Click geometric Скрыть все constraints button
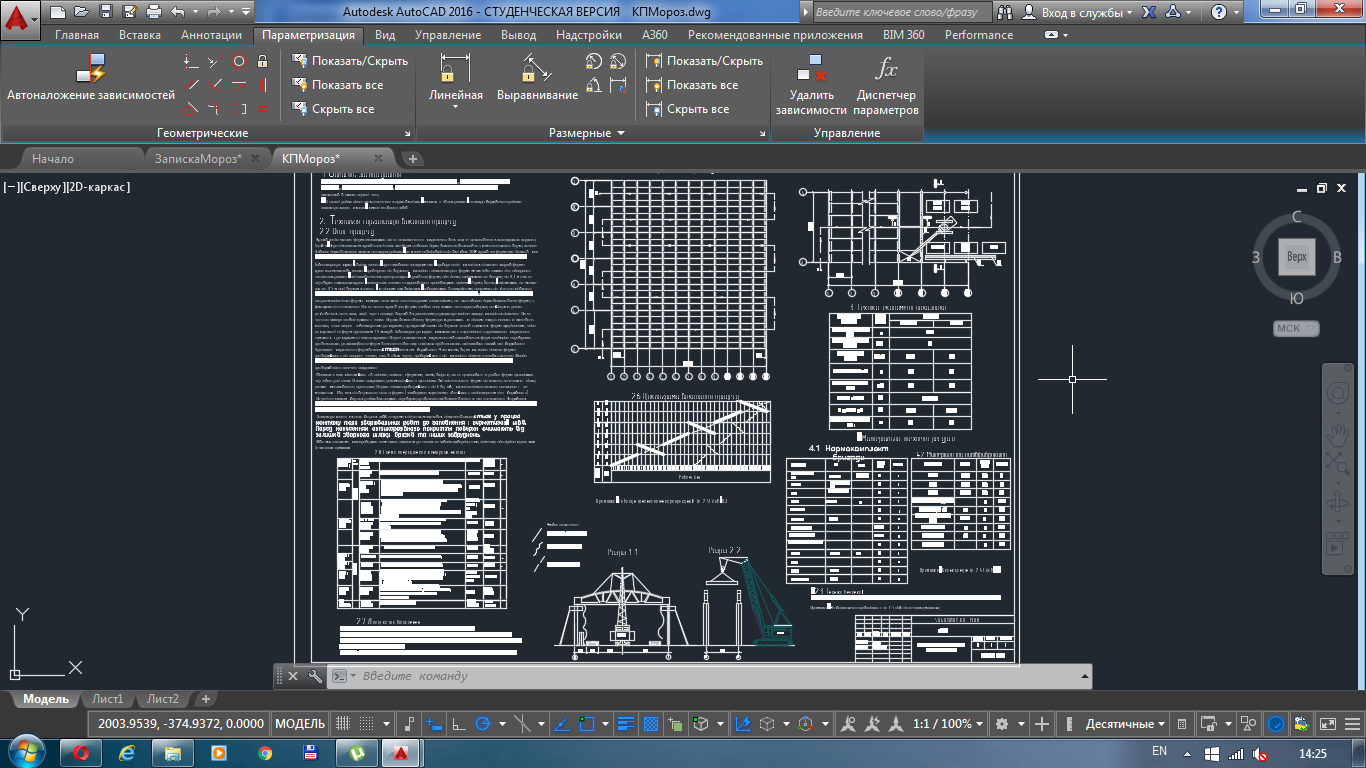Viewport: 1366px width, 768px height. coord(334,109)
